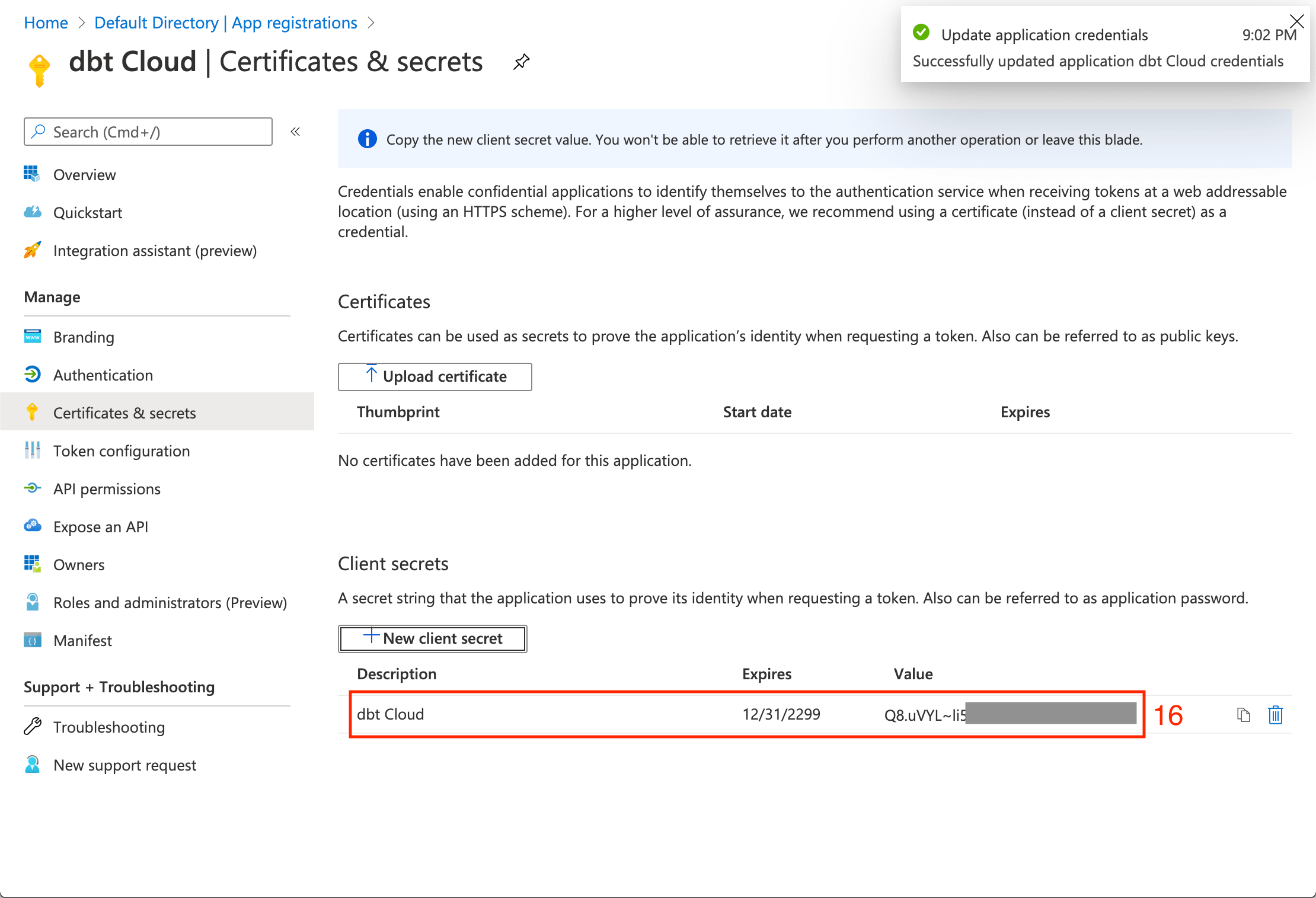Delete the dbt Cloud client secret
Viewport: 1316px width, 898px height.
[x=1275, y=715]
